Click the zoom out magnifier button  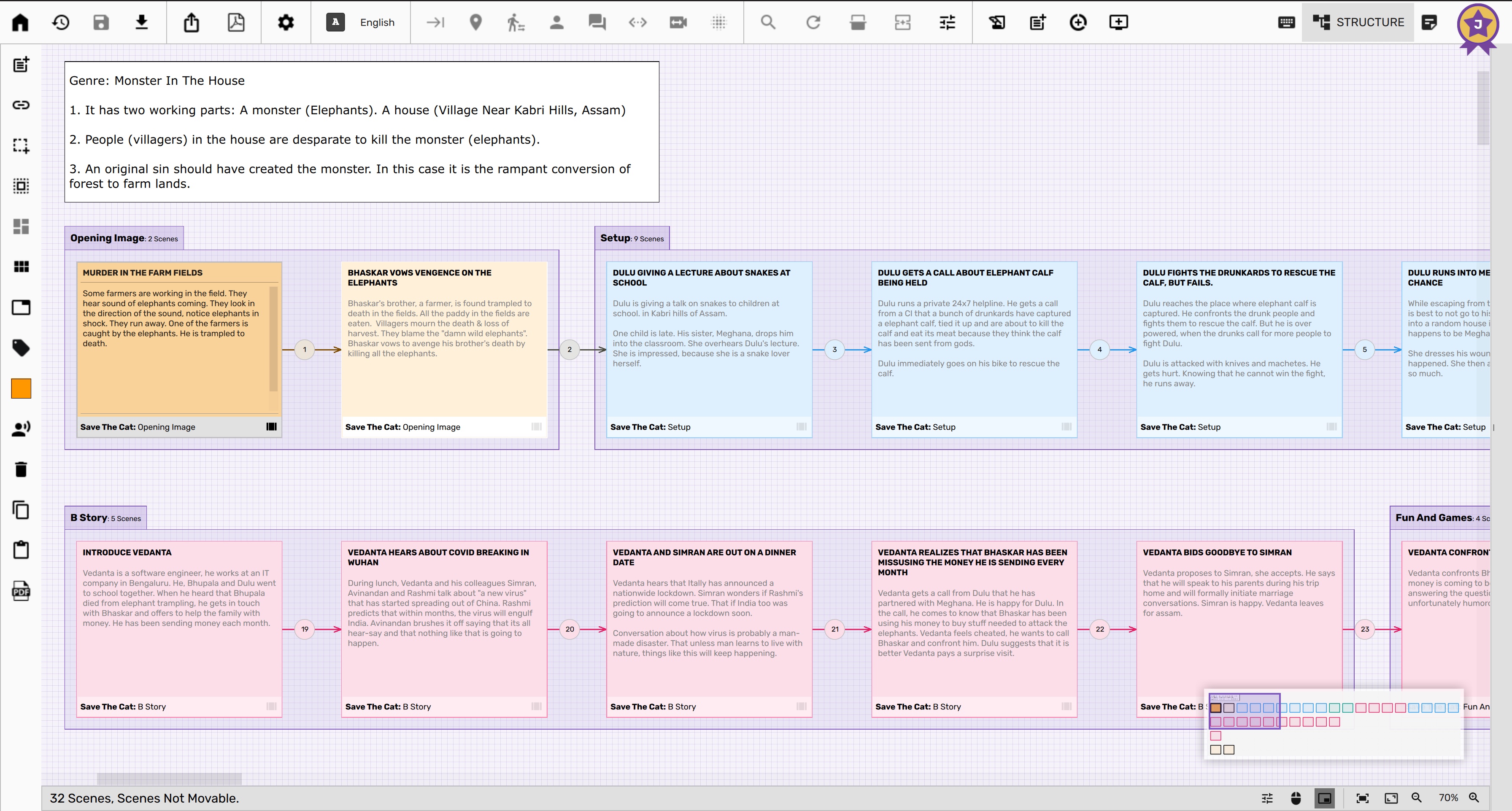1417,798
